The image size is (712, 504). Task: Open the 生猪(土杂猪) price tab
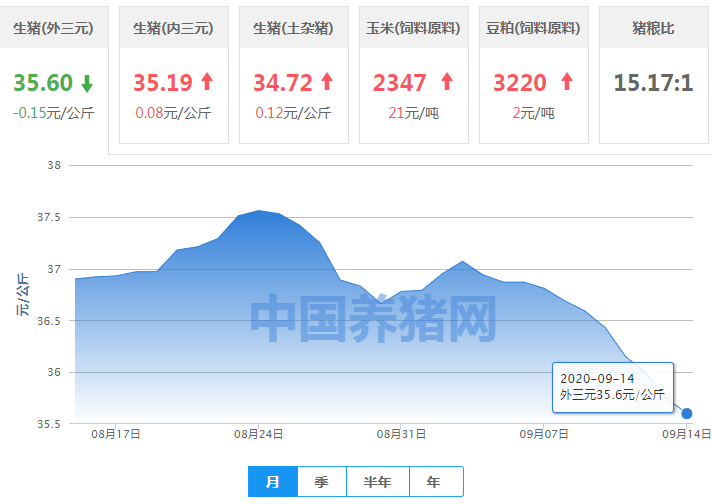pyautogui.click(x=293, y=29)
